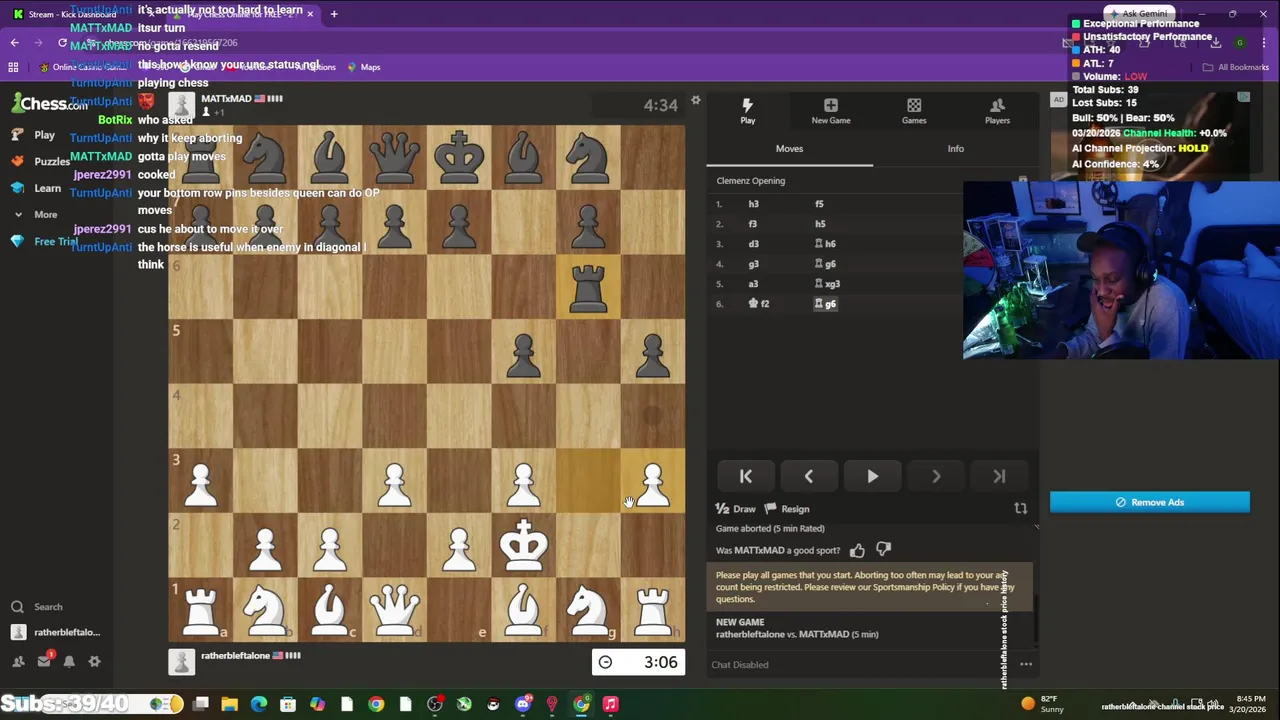Image resolution: width=1280 pixels, height=720 pixels.
Task: Click the black rook on g6
Action: pyautogui.click(x=588, y=287)
